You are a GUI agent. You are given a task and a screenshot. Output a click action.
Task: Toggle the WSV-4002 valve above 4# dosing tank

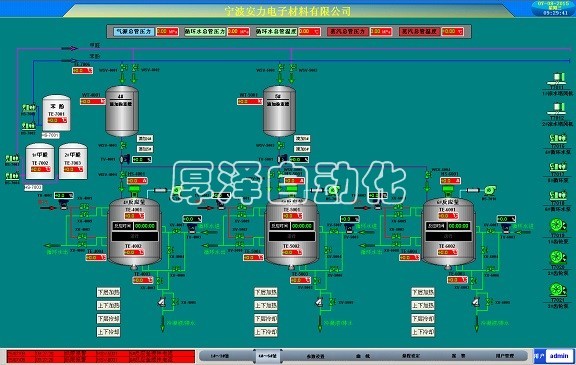[x=135, y=68]
